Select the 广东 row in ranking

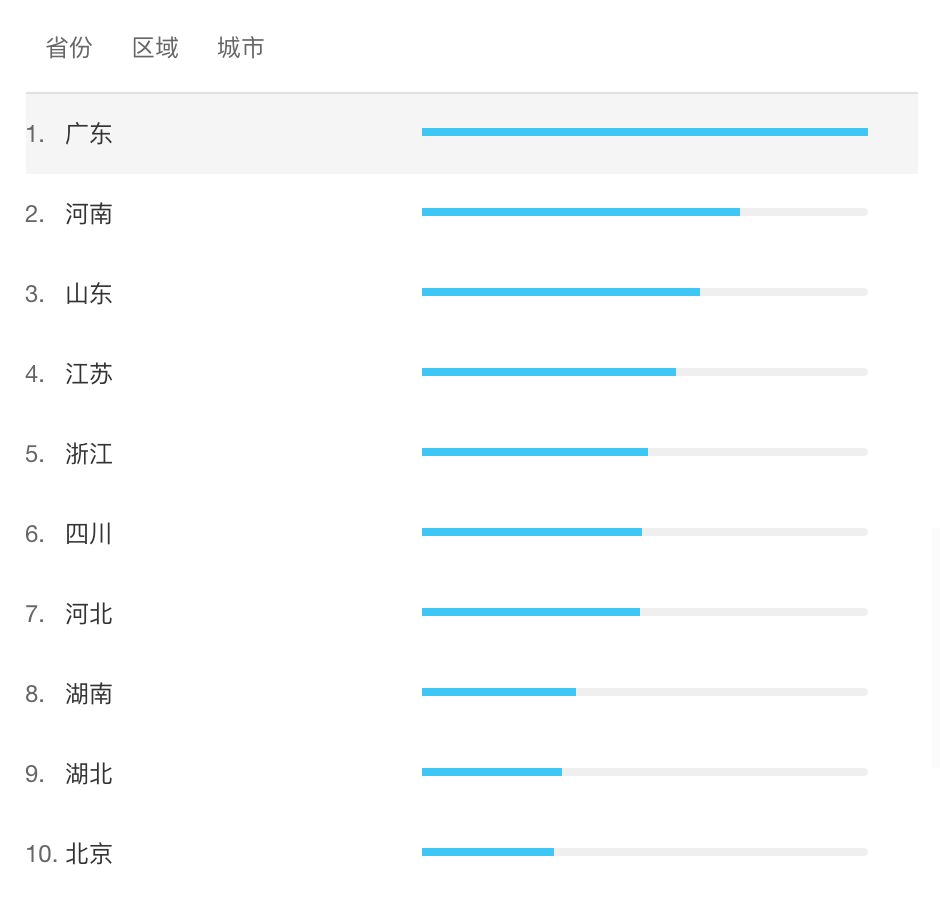[471, 134]
